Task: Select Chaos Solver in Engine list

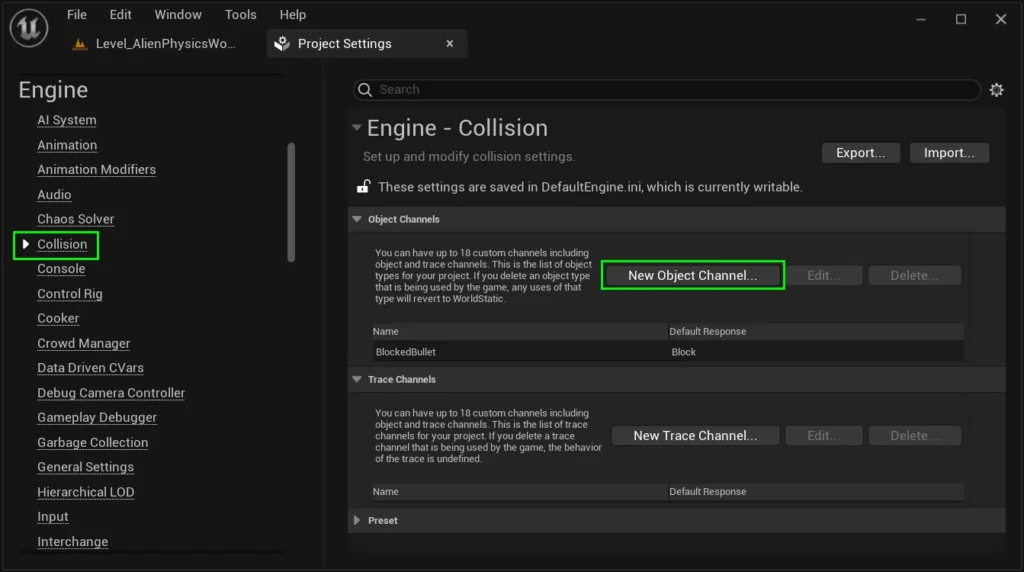Action: 76,219
